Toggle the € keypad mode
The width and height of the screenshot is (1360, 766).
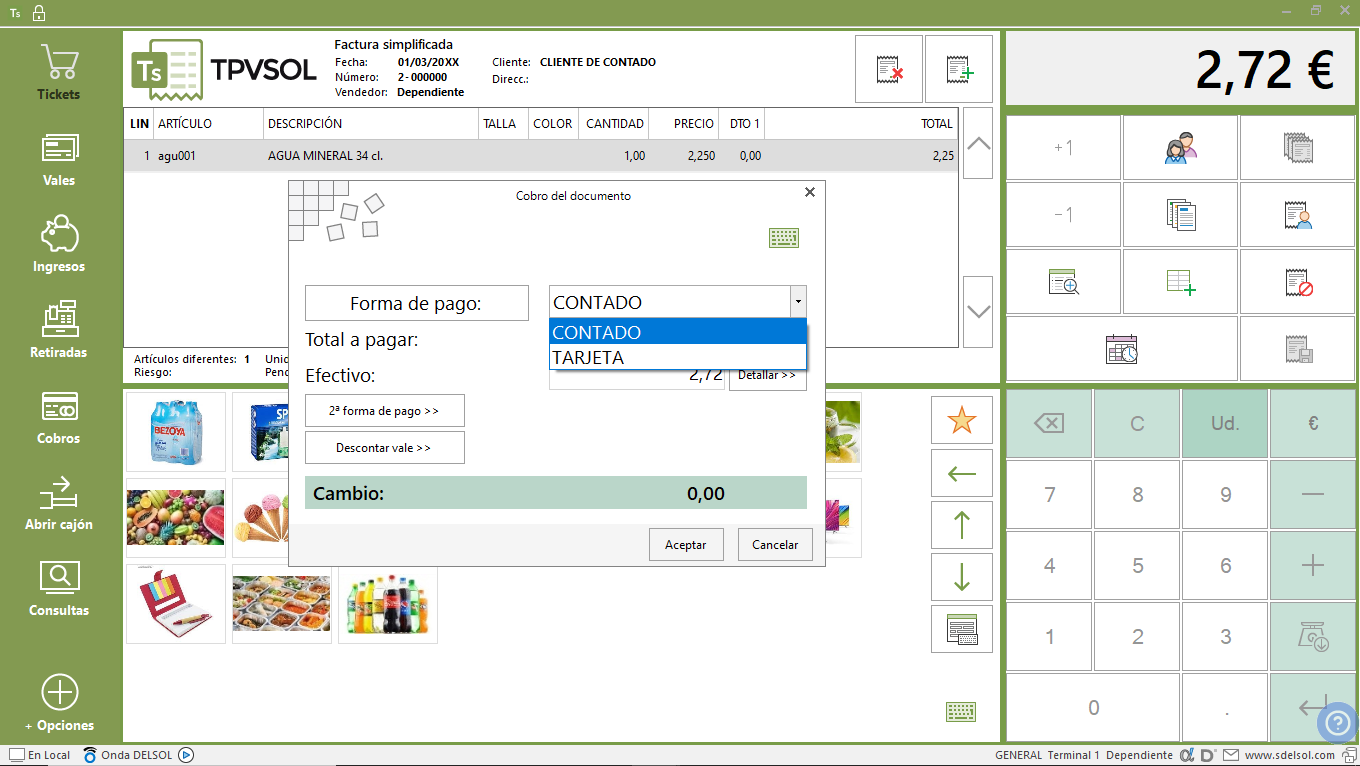coord(1313,423)
